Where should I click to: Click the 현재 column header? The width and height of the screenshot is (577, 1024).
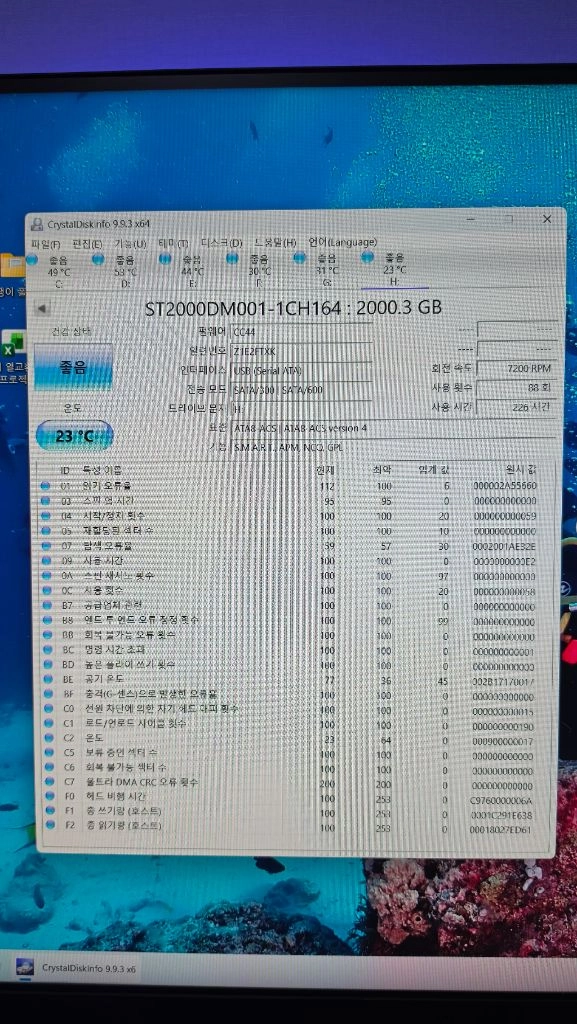[x=326, y=470]
